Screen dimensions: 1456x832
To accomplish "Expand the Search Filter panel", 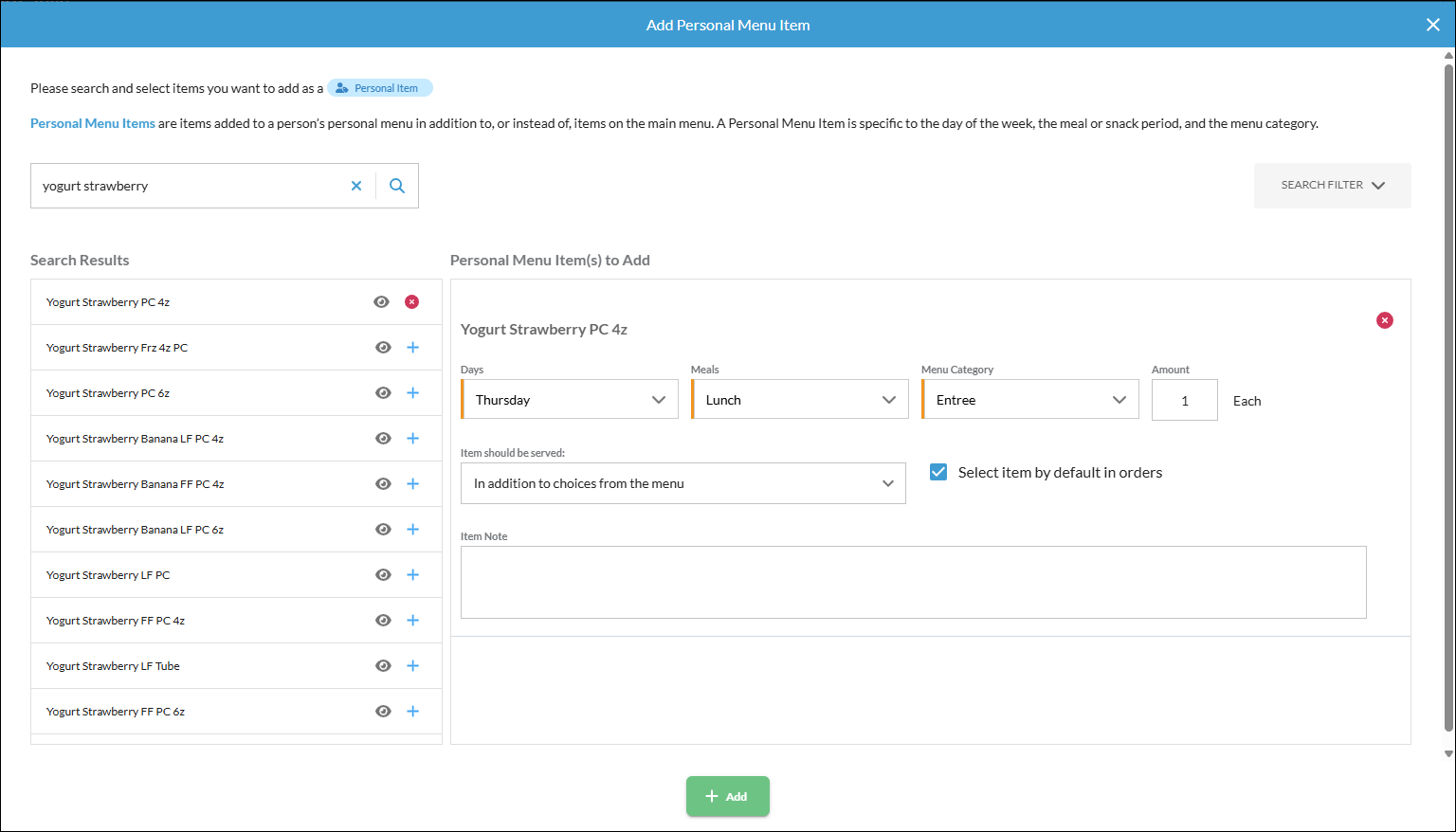I will [1331, 185].
